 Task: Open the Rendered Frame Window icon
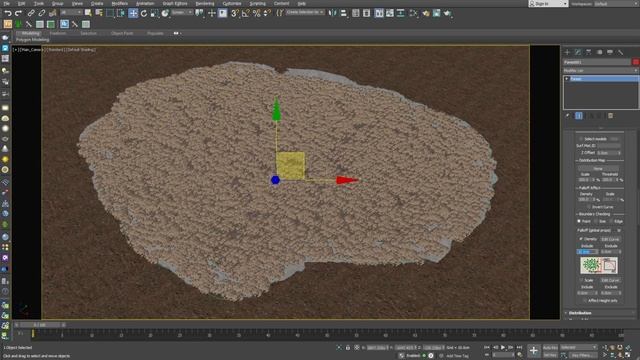[436, 13]
